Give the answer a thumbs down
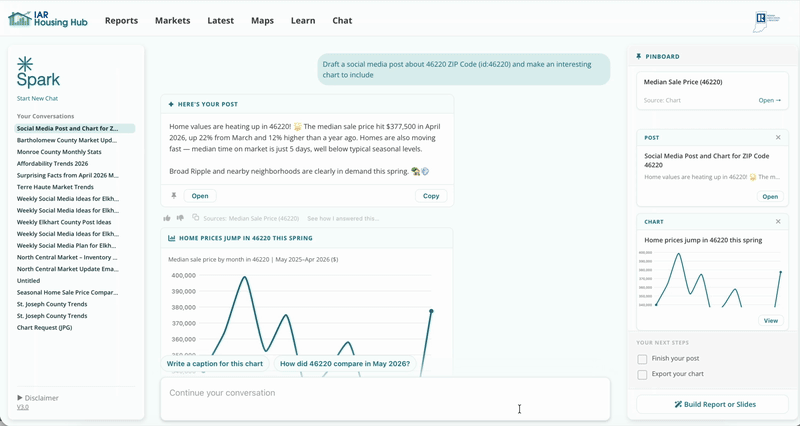 tap(180, 218)
